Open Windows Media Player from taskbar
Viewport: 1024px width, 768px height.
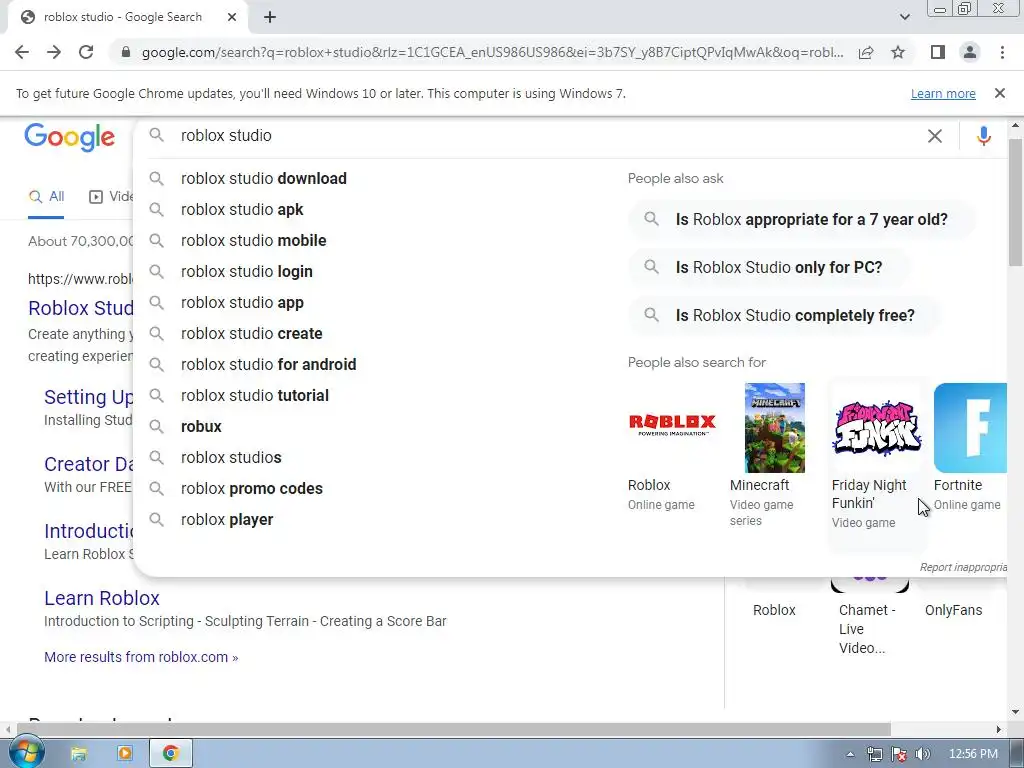[124, 754]
